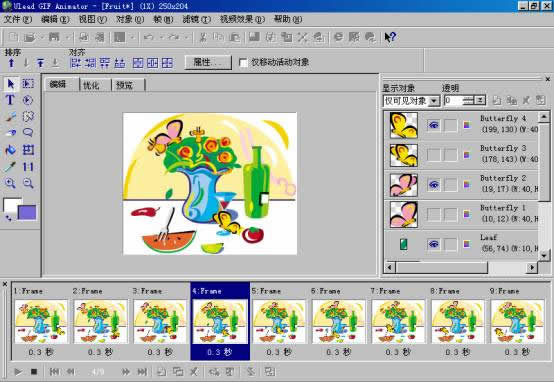Select the Fill bucket tool
This screenshot has height=382, width=554.
coord(11,150)
